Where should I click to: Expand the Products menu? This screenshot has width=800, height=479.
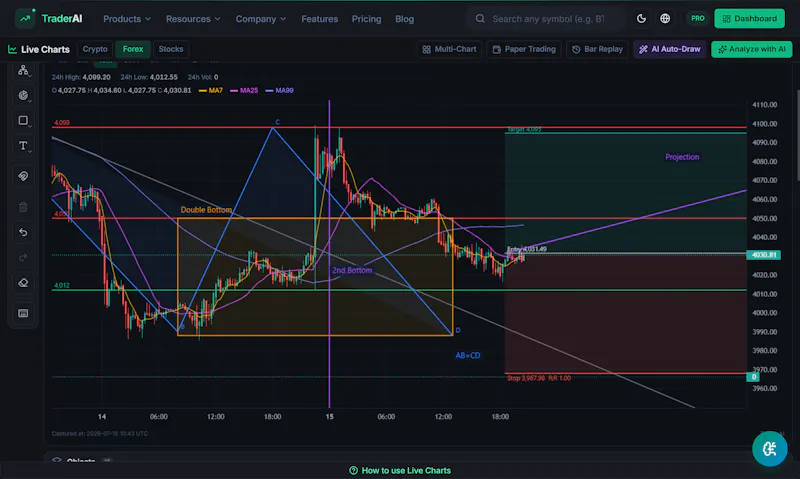tap(127, 19)
